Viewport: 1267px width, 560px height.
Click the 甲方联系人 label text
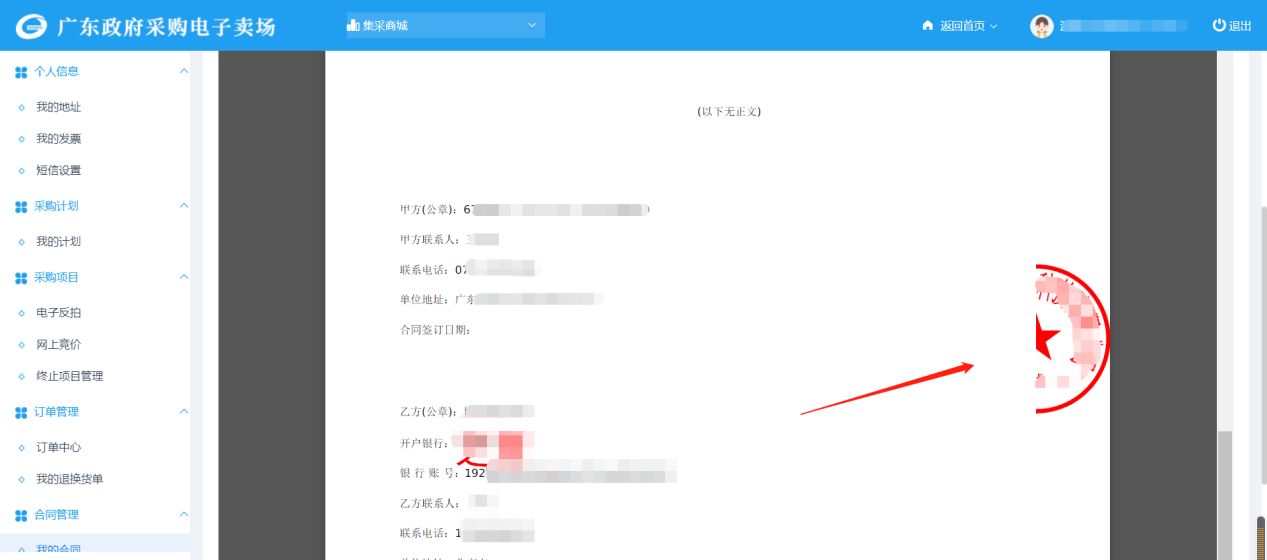pyautogui.click(x=430, y=240)
